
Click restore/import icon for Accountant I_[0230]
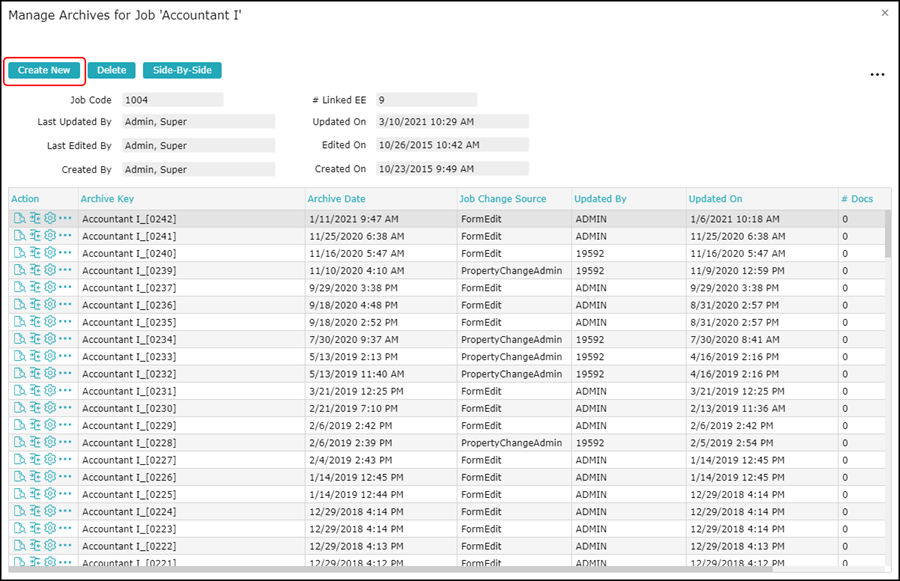click(x=34, y=408)
